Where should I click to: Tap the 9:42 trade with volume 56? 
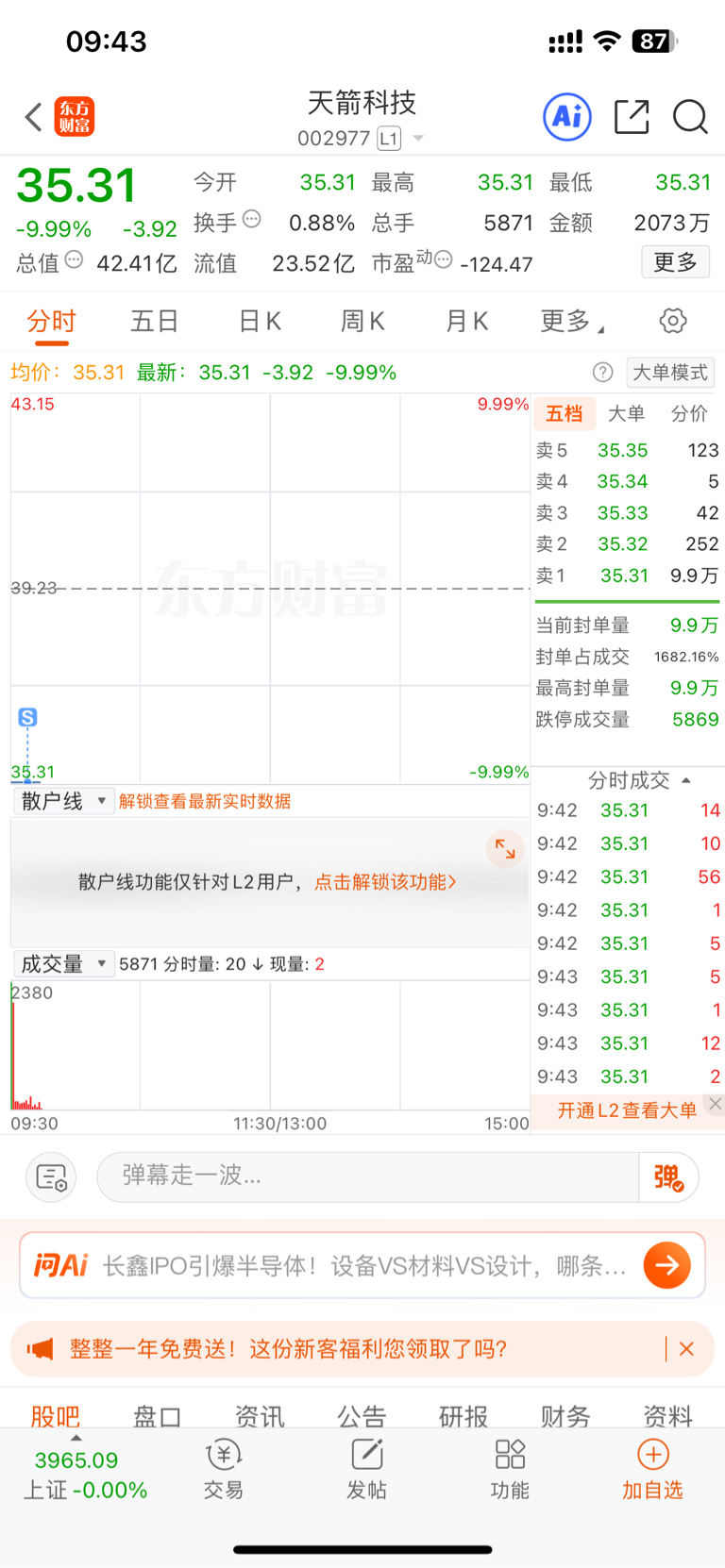[x=628, y=876]
